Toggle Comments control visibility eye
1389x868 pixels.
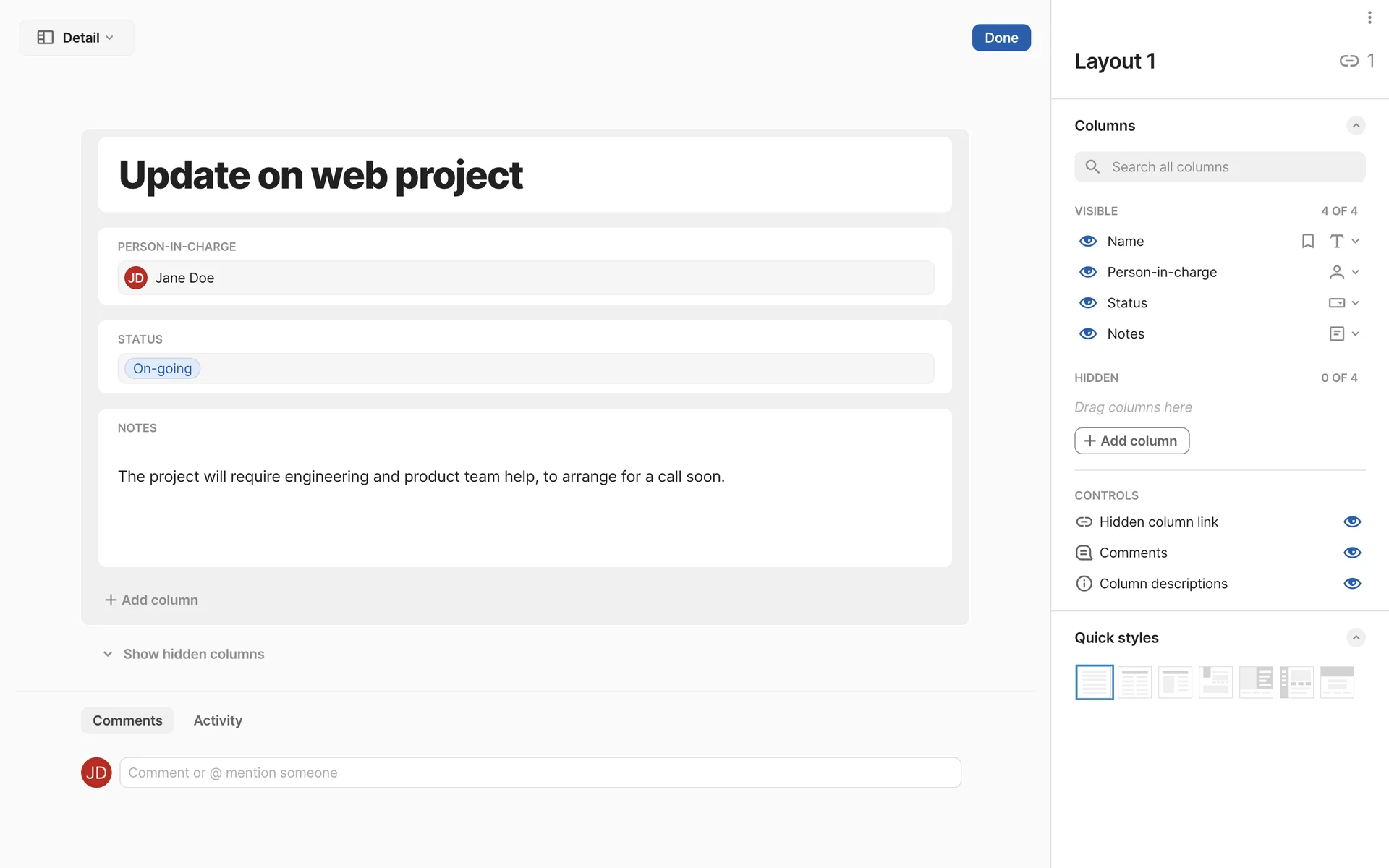pos(1351,553)
